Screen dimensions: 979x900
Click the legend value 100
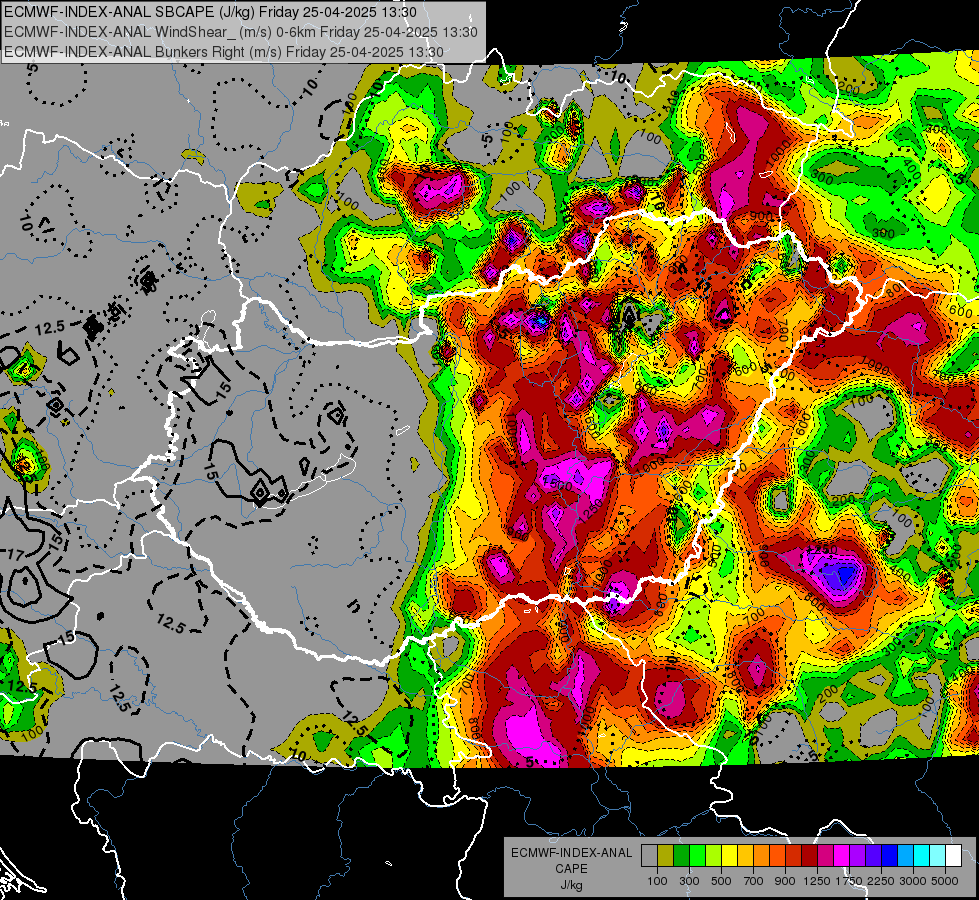tap(657, 881)
